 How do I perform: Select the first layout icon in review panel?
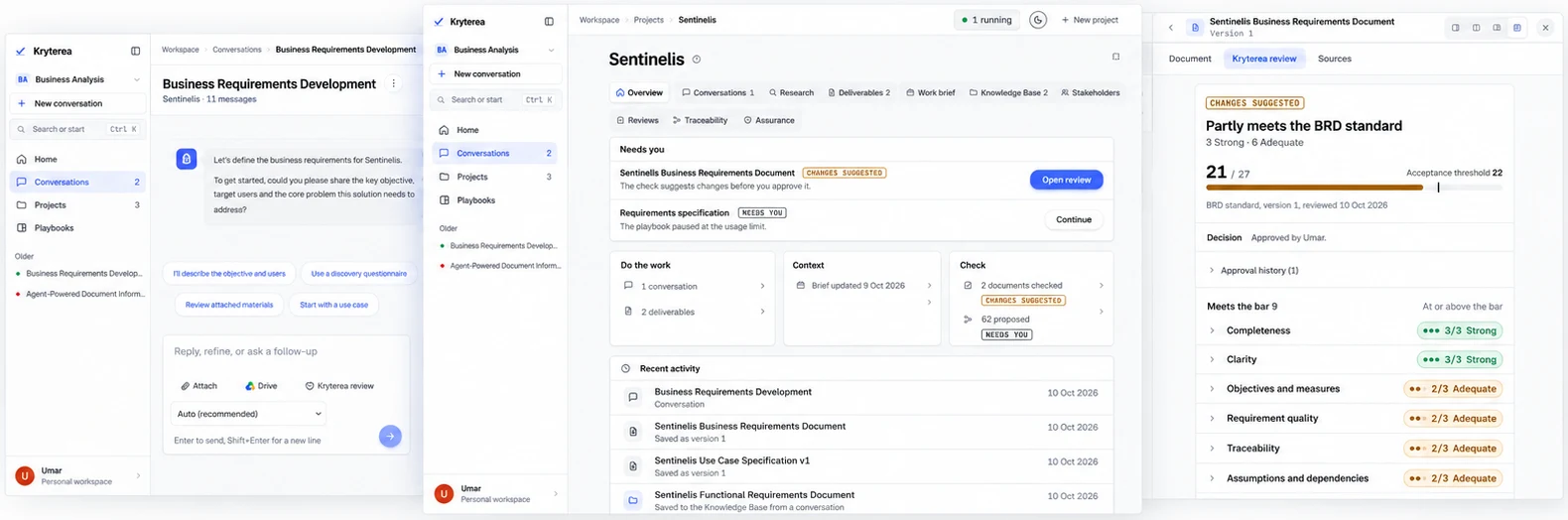(1456, 28)
